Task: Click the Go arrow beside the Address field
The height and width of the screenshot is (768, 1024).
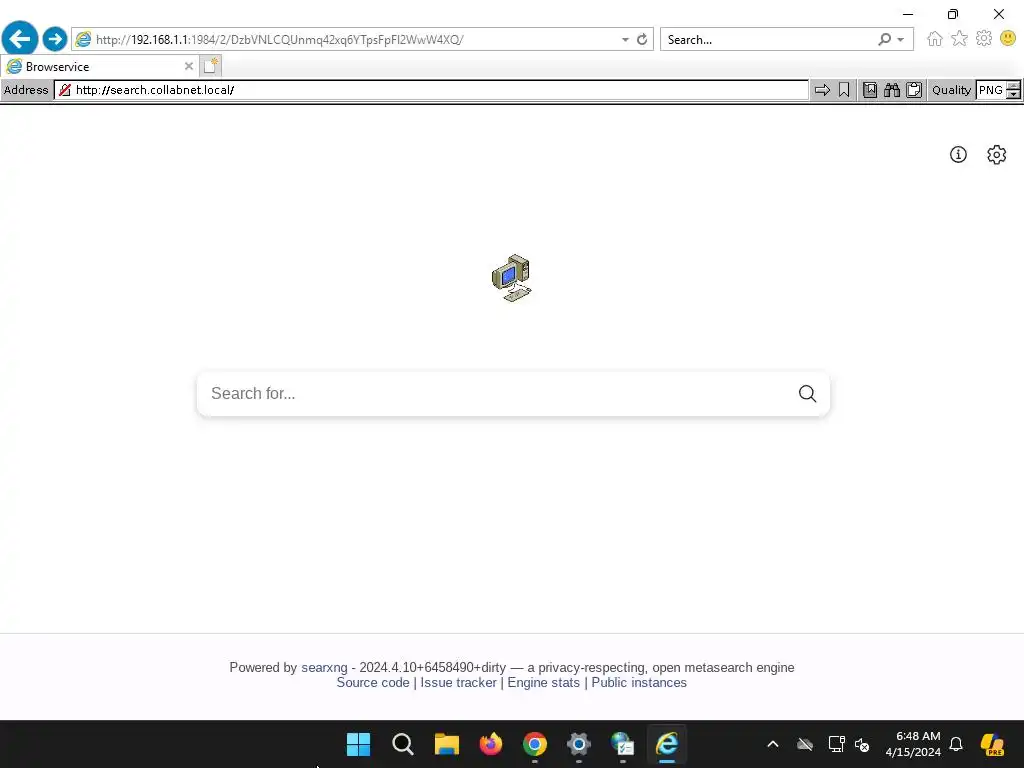Action: click(822, 90)
